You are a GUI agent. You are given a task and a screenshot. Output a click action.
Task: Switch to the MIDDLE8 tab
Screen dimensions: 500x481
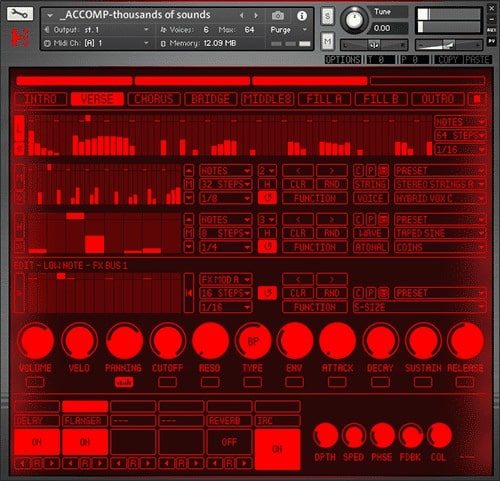268,99
